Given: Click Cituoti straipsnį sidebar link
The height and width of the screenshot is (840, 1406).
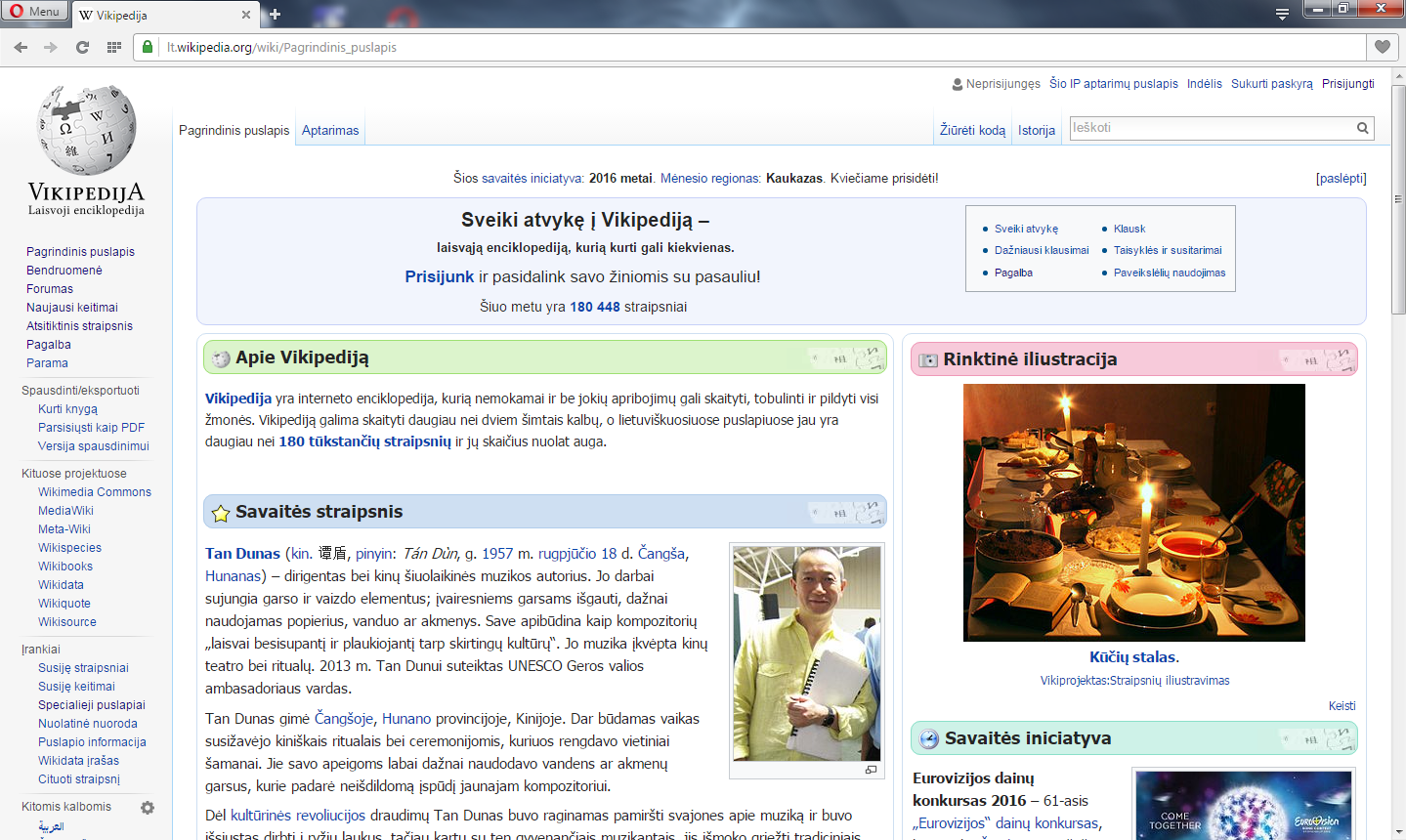Looking at the screenshot, I should (79, 779).
